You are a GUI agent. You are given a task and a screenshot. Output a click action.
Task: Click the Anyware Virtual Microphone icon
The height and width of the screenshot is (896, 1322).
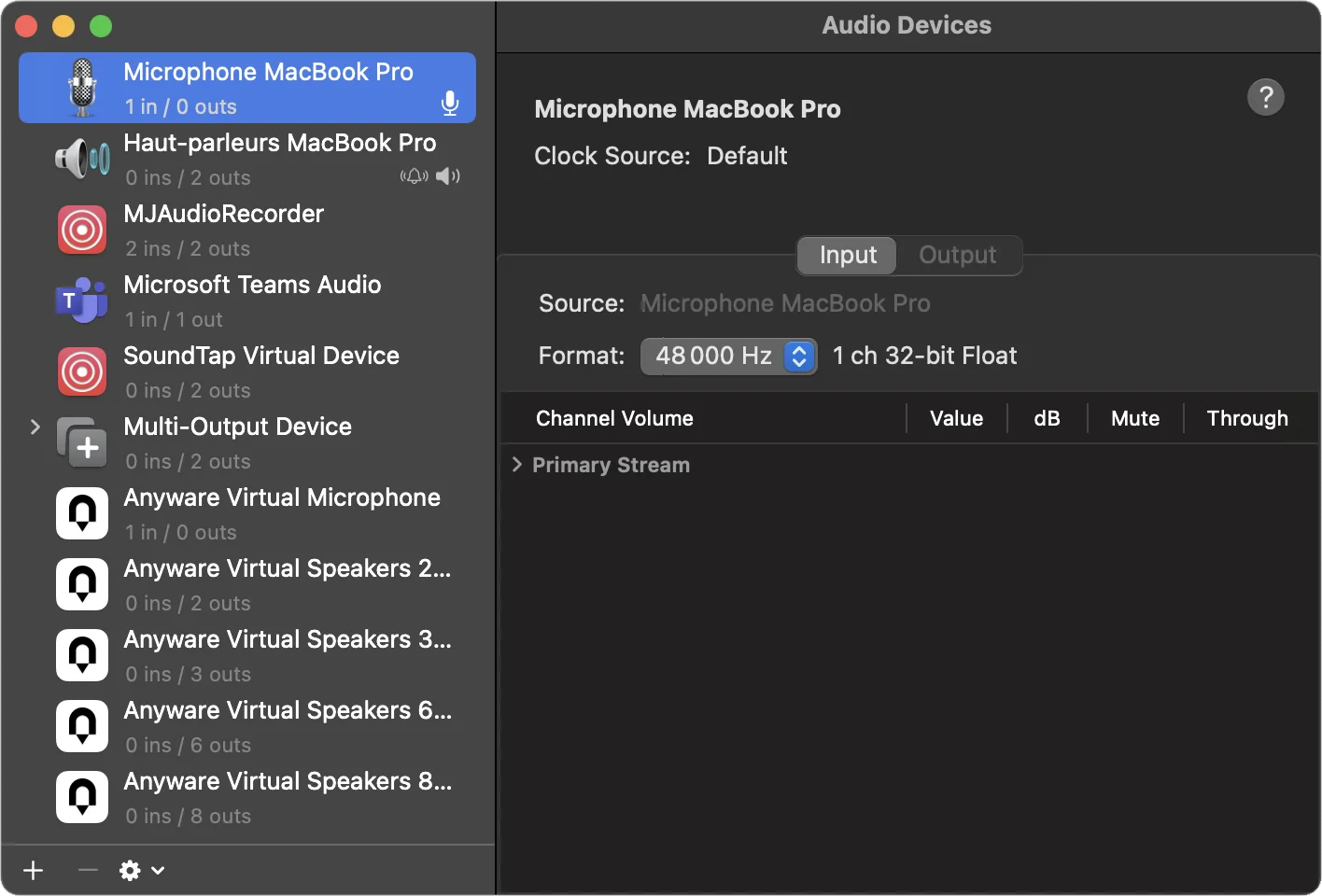(82, 513)
